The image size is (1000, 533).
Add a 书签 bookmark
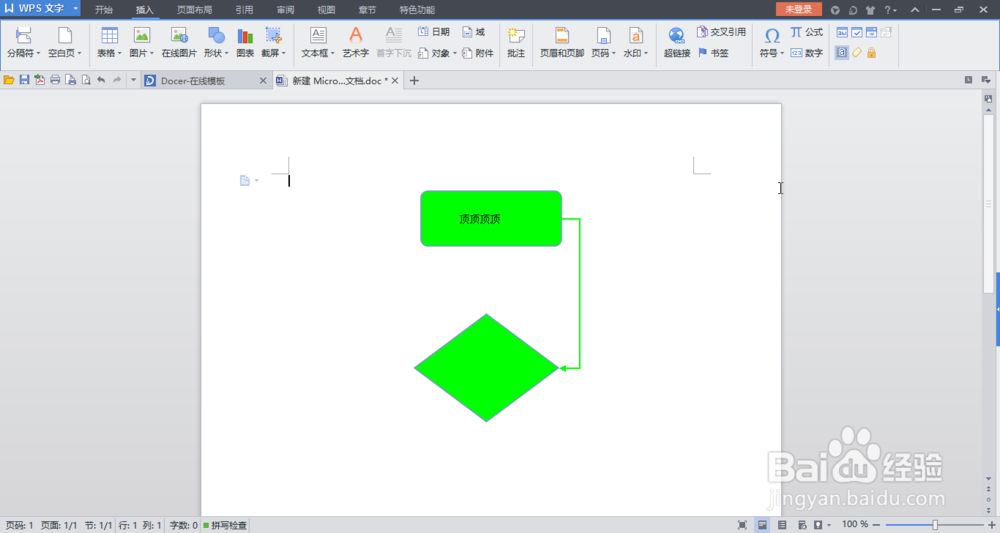(713, 53)
